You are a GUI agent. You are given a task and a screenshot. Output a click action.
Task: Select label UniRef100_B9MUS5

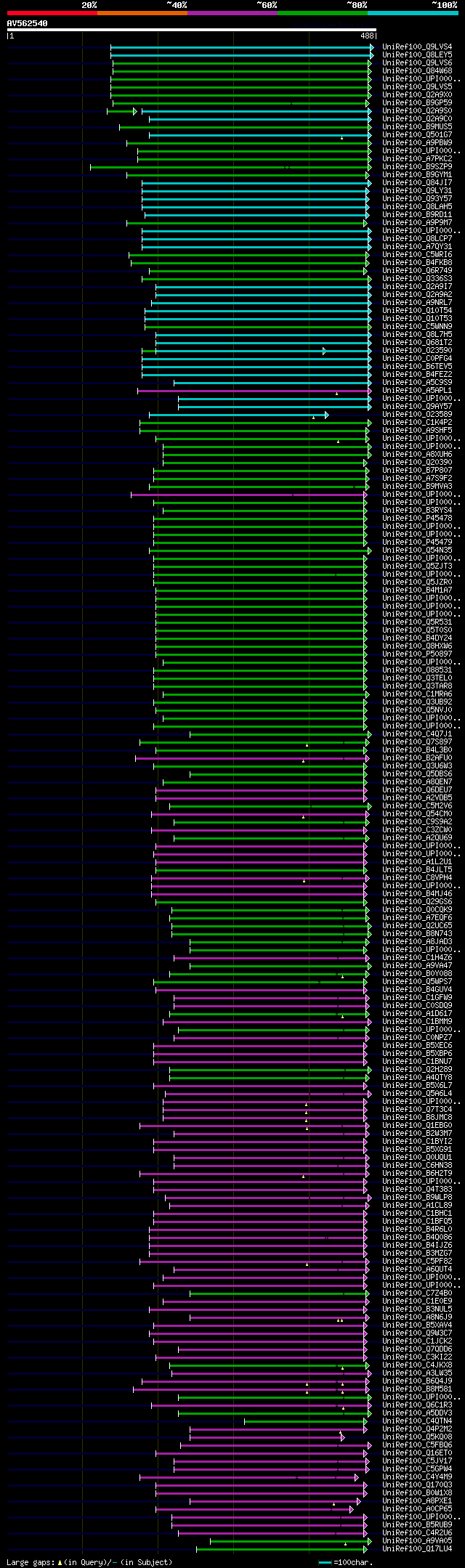[417, 127]
